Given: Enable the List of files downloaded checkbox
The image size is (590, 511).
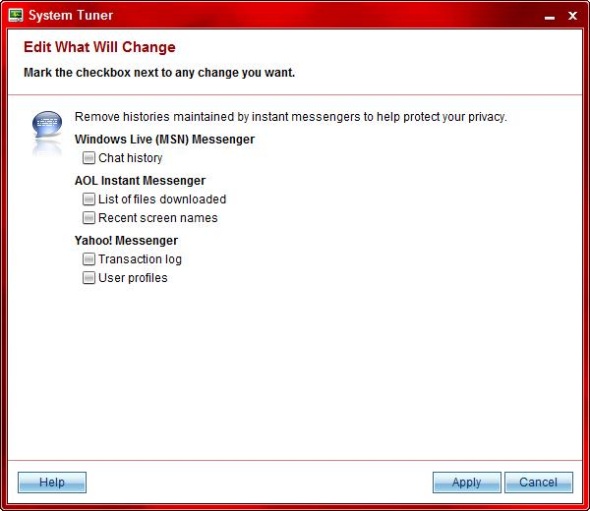Looking at the screenshot, I should pyautogui.click(x=89, y=199).
